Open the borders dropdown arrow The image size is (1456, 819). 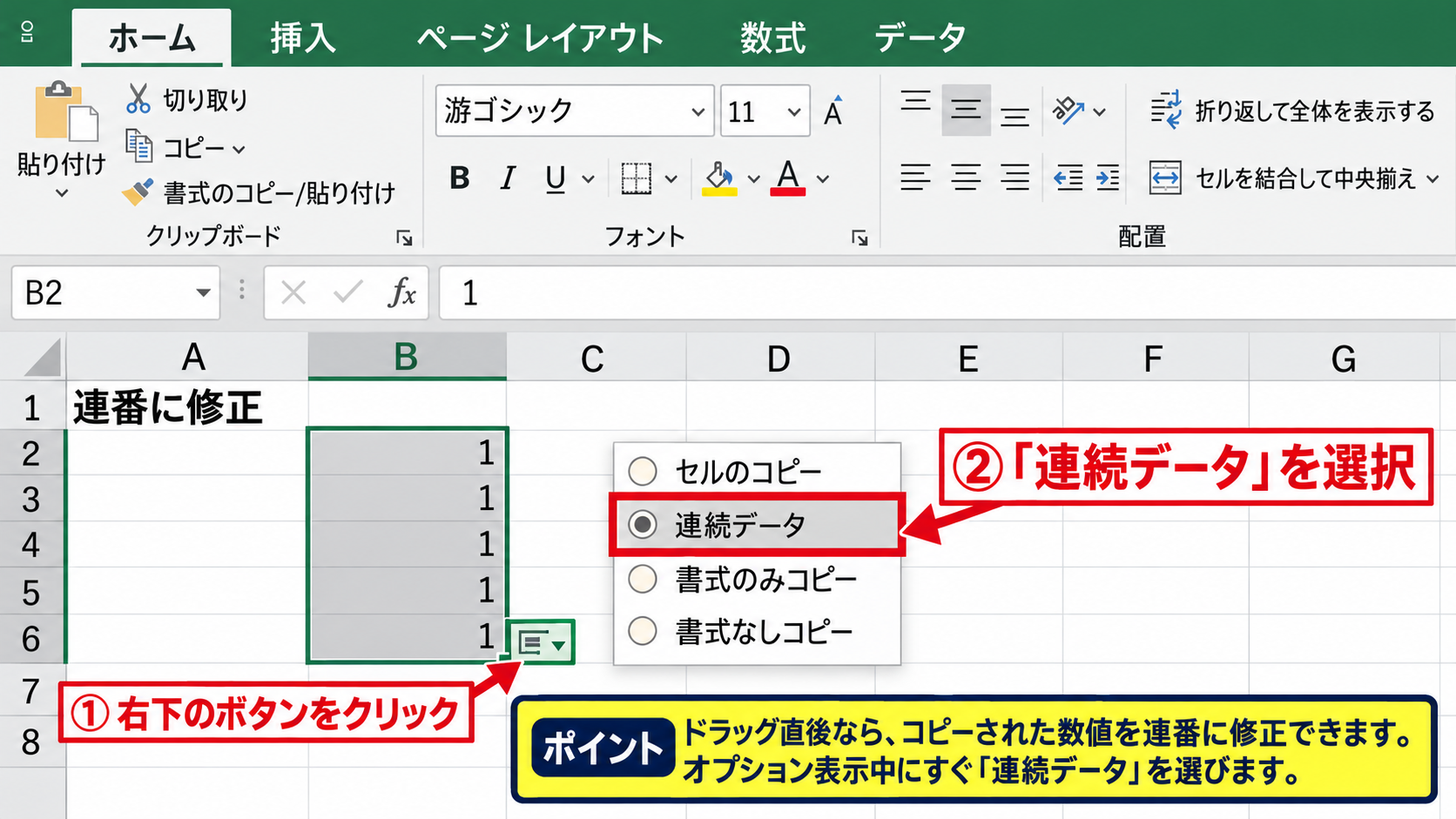tap(671, 179)
